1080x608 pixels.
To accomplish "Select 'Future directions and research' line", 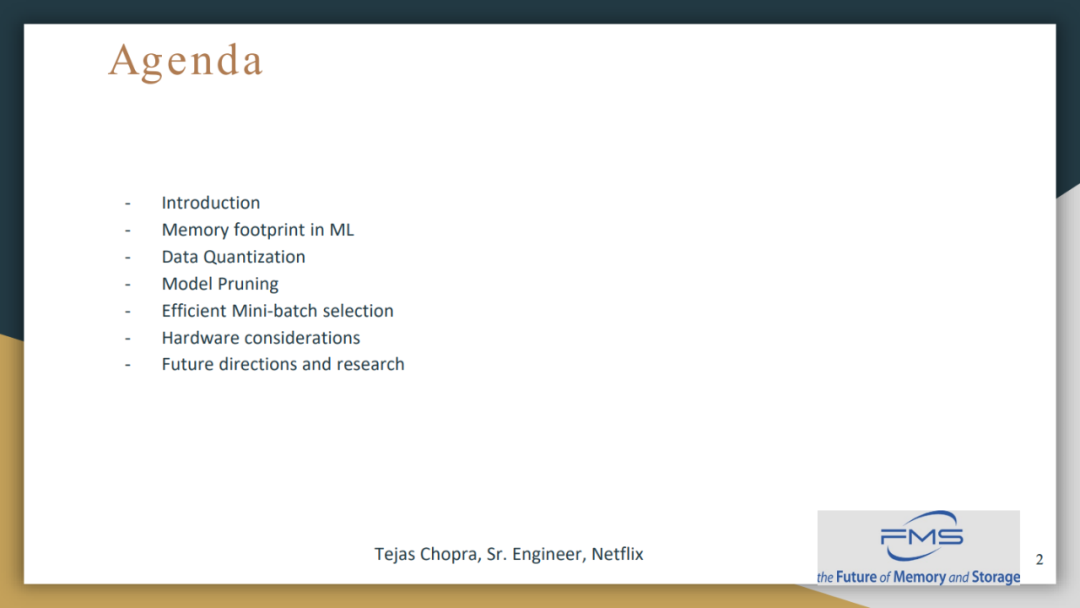I will pos(283,364).
